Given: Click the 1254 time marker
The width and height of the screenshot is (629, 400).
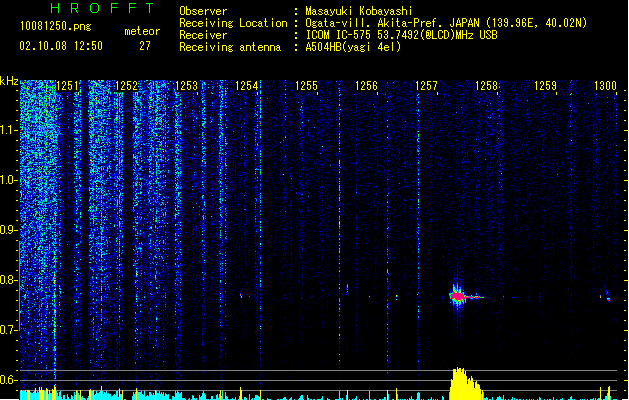Looking at the screenshot, I should click(246, 86).
